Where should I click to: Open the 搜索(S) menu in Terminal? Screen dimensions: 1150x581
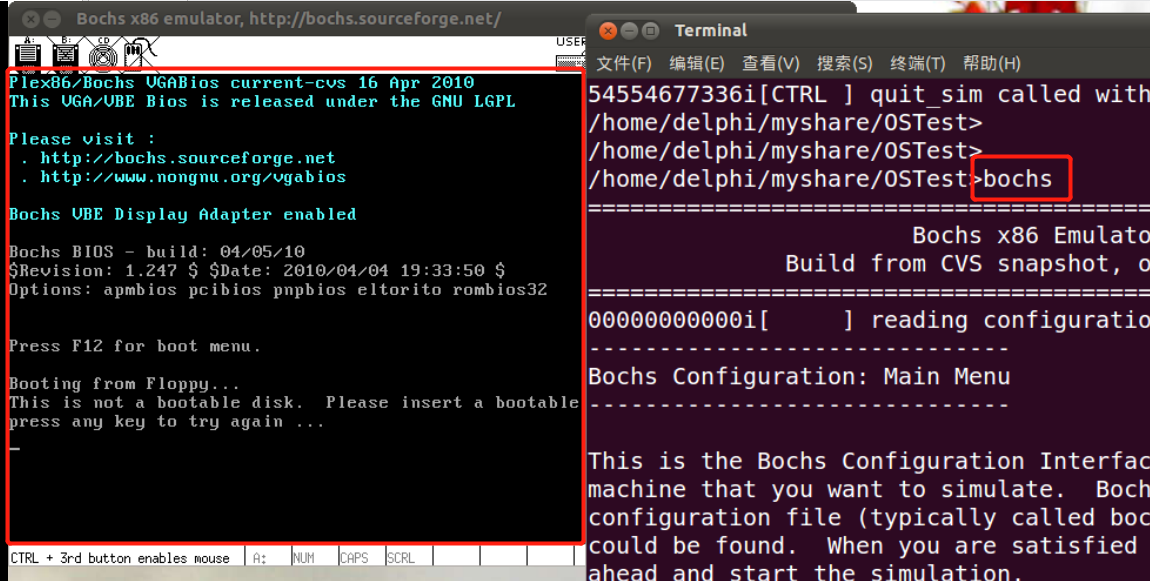coord(845,63)
